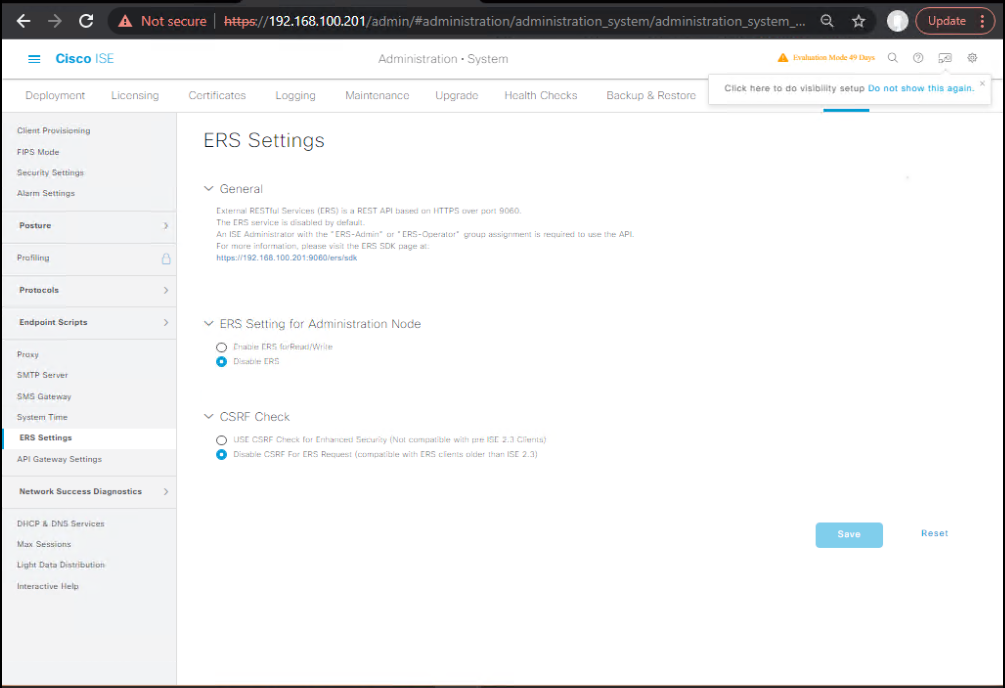The height and width of the screenshot is (688, 1005).
Task: Click the visibility setup prompt text
Action: [x=794, y=88]
